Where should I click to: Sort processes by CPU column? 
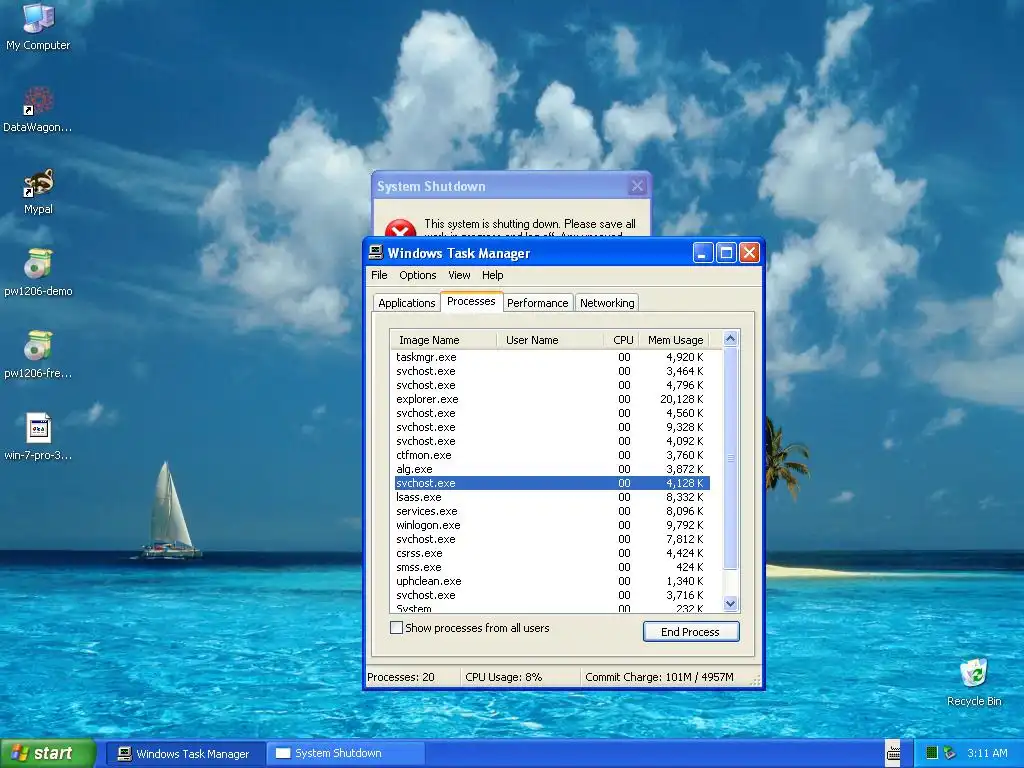tap(621, 340)
